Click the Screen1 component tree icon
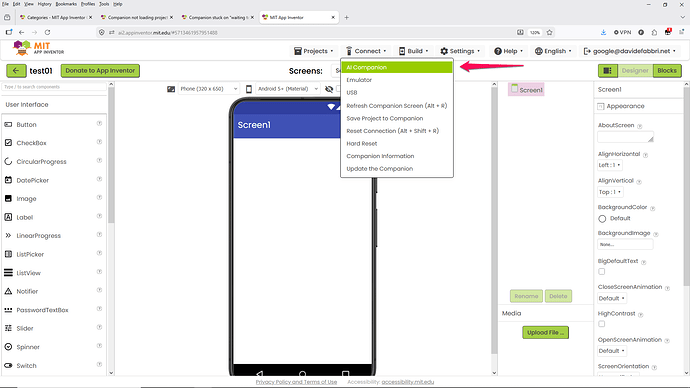690x388 pixels. coord(514,89)
